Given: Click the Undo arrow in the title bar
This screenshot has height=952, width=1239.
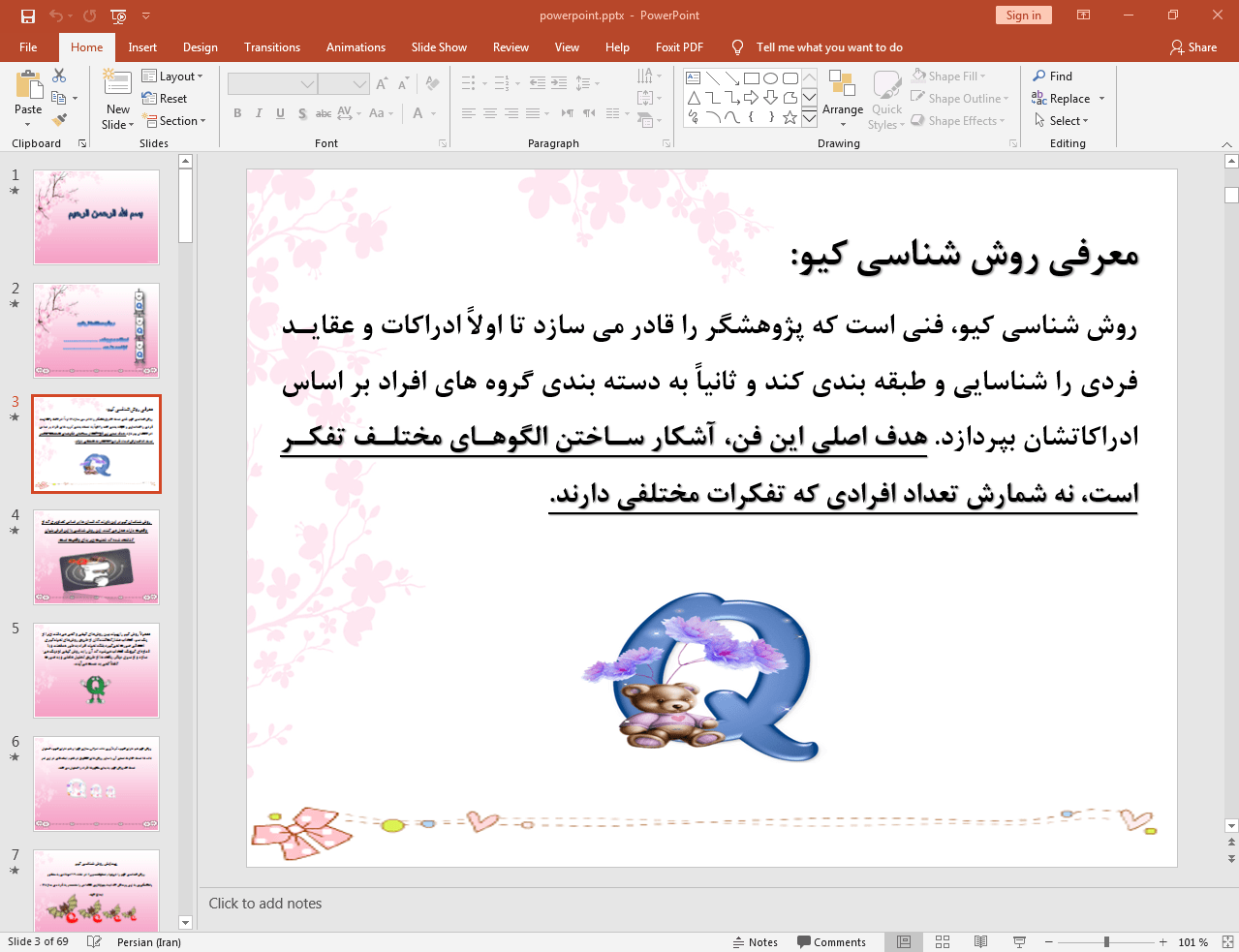Looking at the screenshot, I should point(56,15).
